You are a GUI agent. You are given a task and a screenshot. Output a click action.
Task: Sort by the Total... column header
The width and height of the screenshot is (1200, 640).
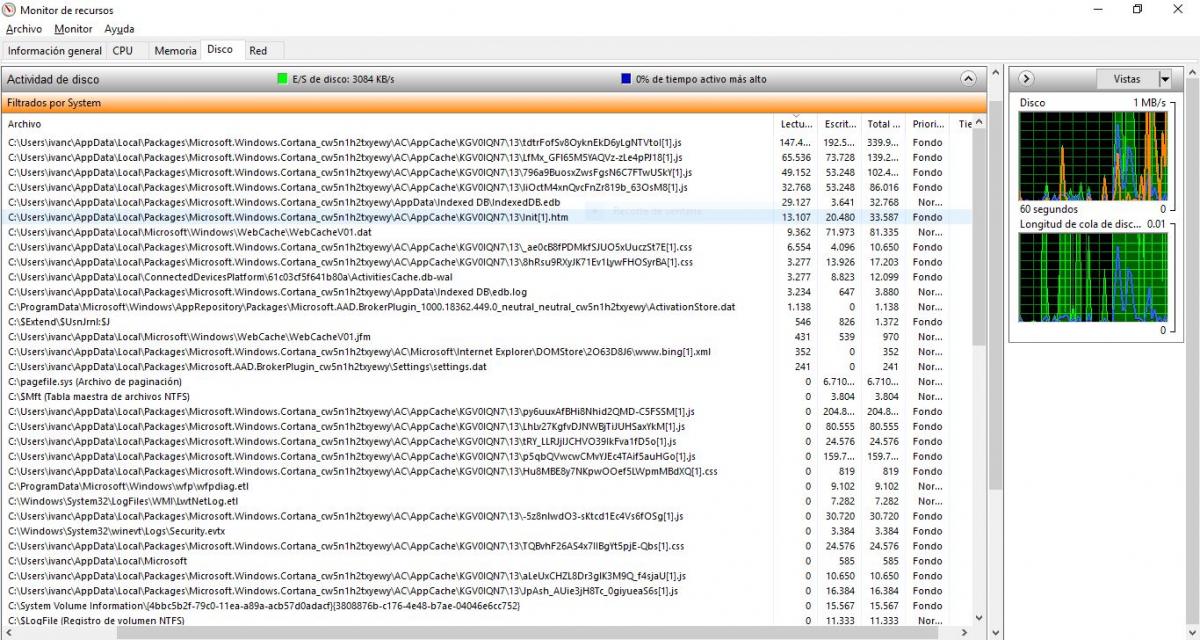tap(885, 124)
